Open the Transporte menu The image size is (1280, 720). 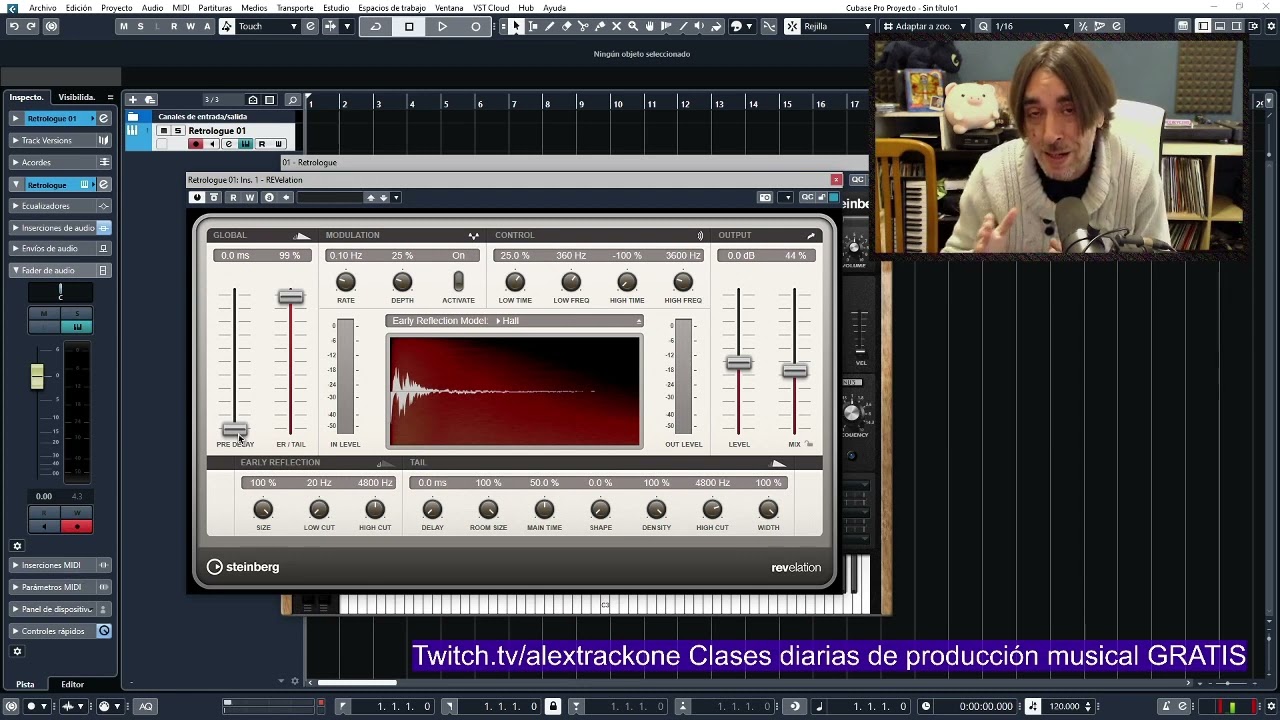pos(295,8)
